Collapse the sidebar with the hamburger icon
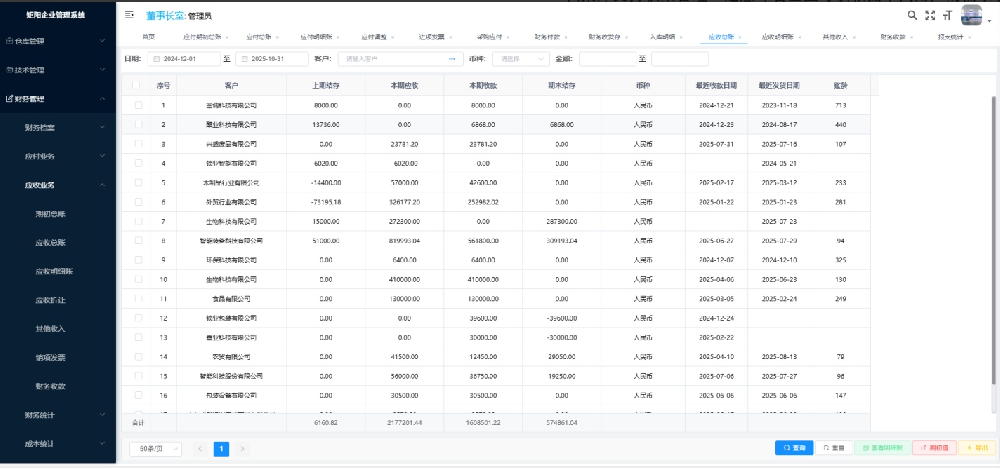This screenshot has width=1000, height=469. (x=130, y=15)
